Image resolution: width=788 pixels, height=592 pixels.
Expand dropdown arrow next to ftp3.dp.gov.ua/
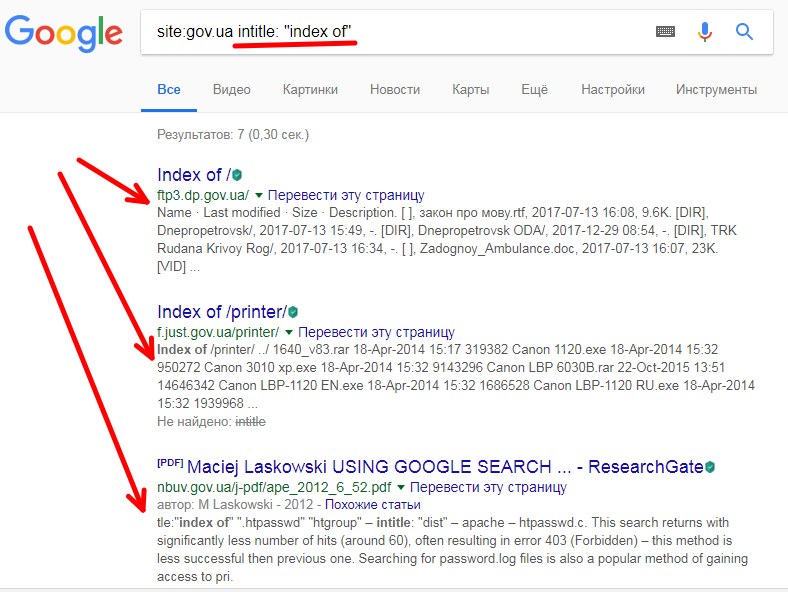tap(258, 195)
